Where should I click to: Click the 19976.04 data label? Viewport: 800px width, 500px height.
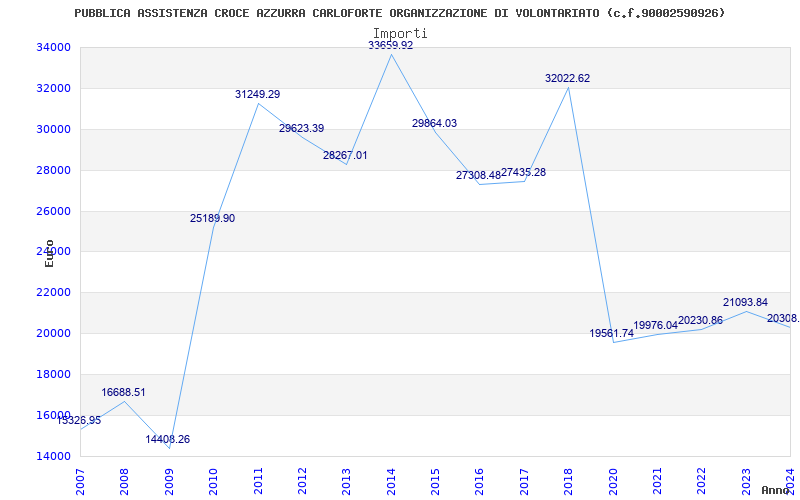(x=656, y=326)
